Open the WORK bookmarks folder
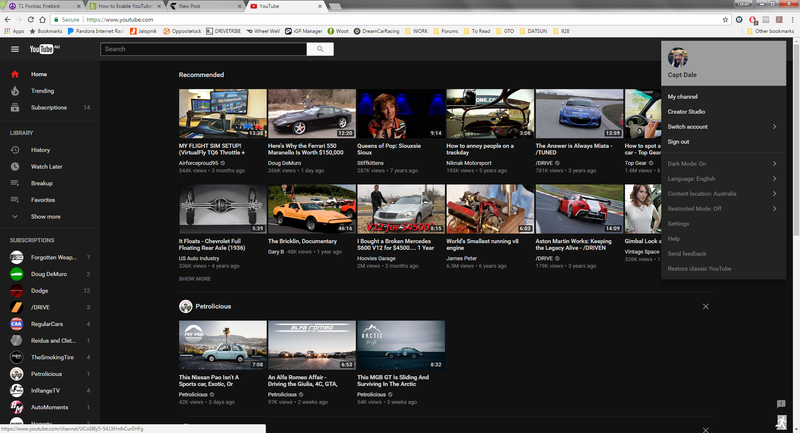 click(x=416, y=31)
